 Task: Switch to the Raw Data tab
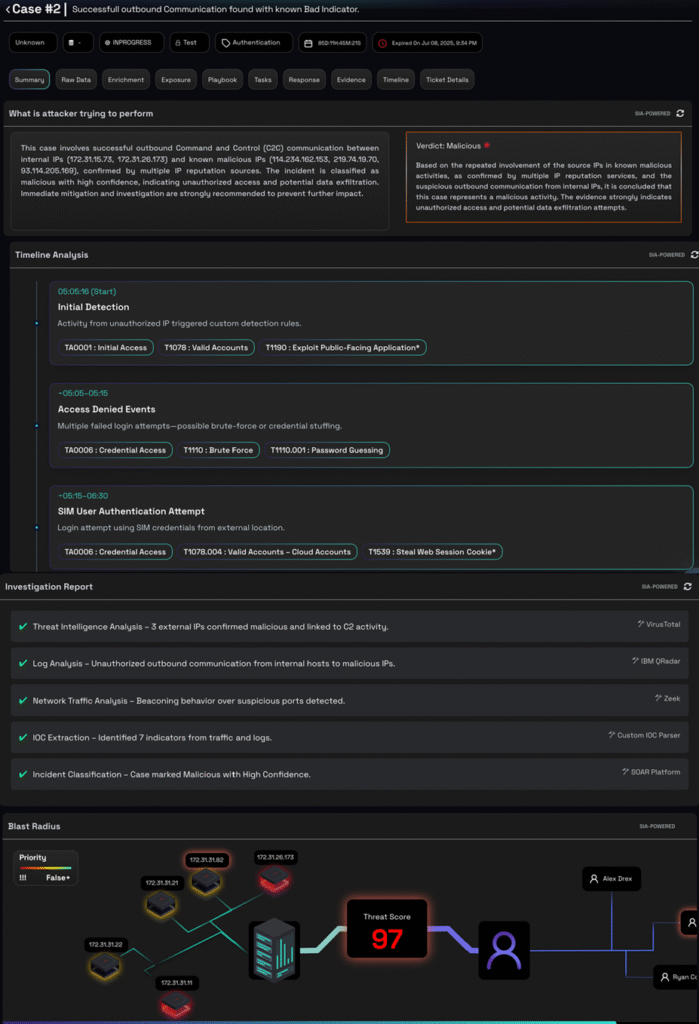(x=76, y=79)
